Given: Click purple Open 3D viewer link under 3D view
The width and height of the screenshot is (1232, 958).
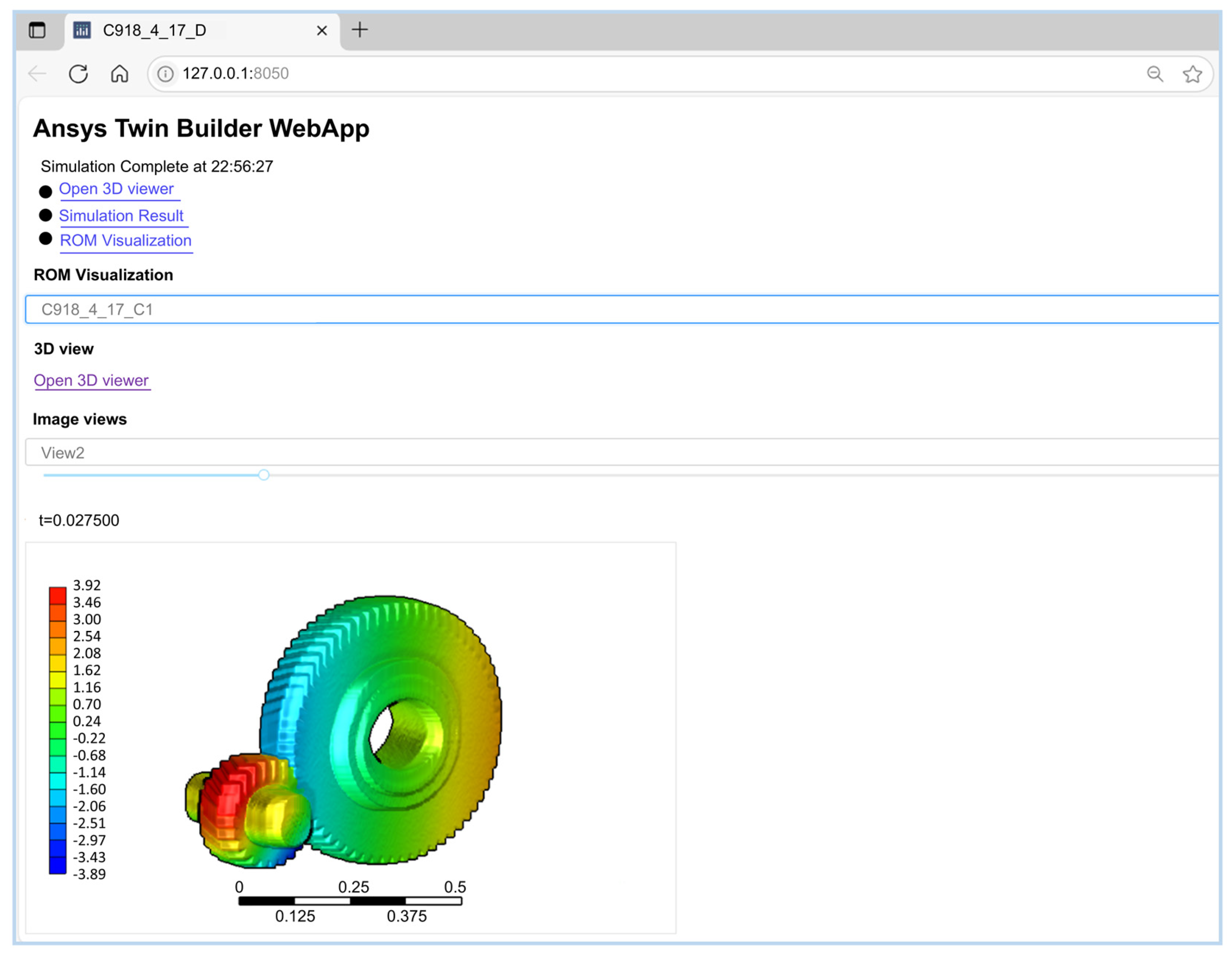Looking at the screenshot, I should [x=92, y=381].
